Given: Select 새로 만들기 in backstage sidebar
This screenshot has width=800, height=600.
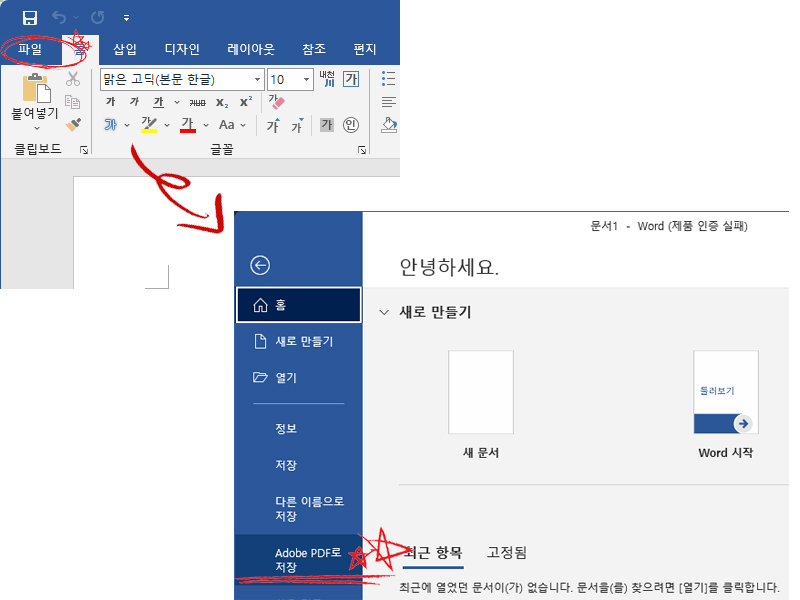Looking at the screenshot, I should (x=299, y=341).
